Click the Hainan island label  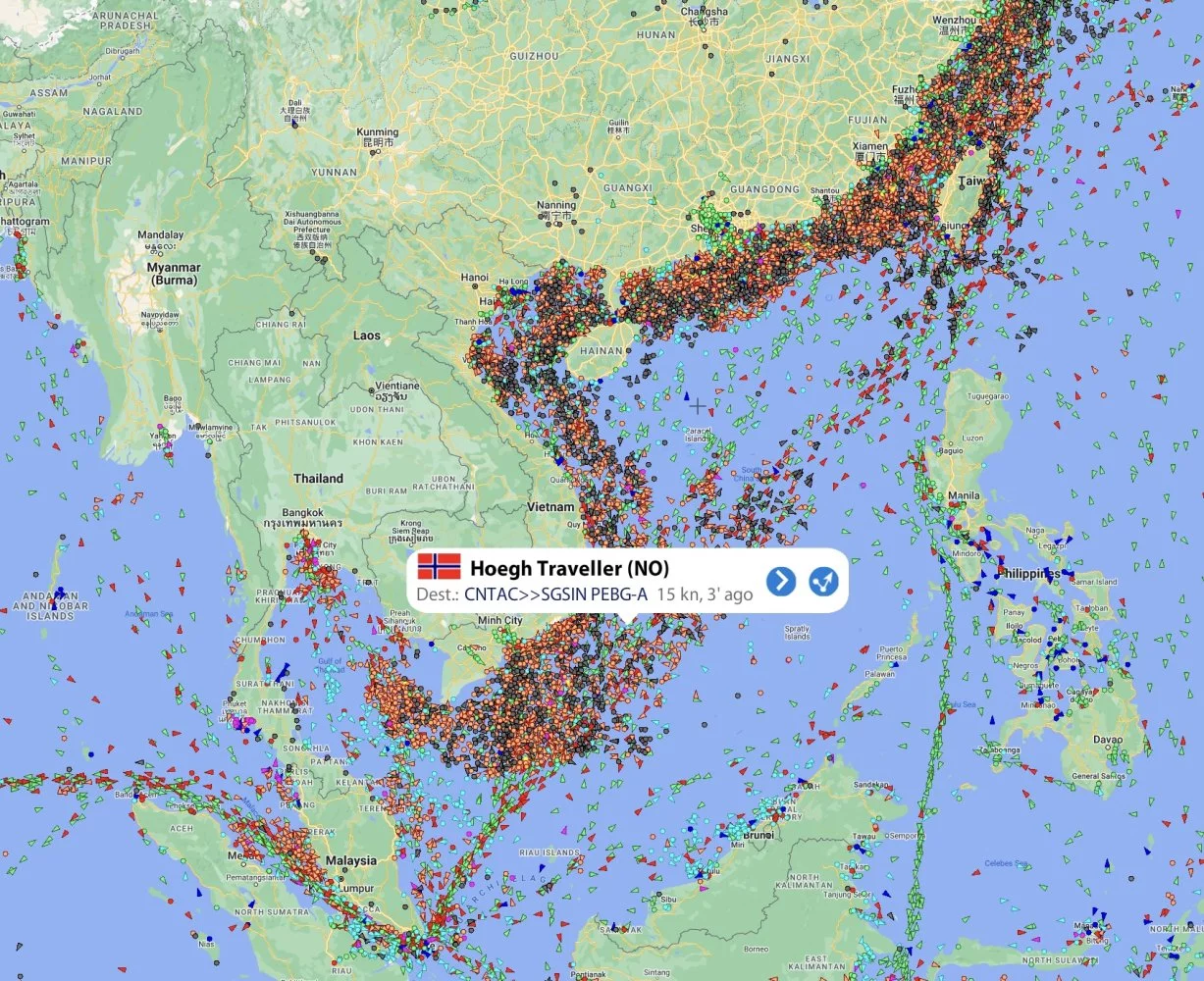pos(602,350)
